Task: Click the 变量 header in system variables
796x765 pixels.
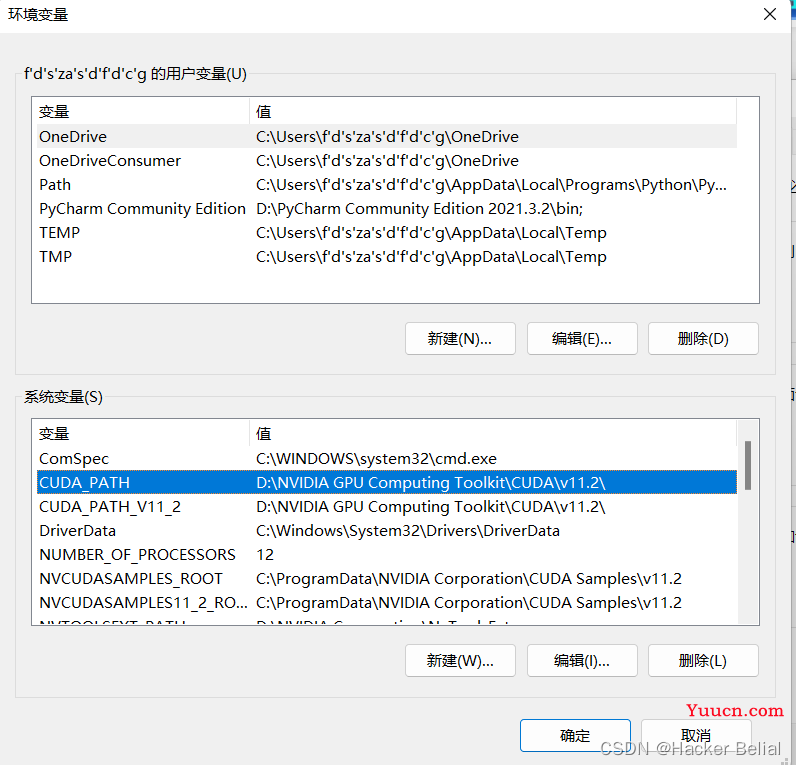Action: coord(142,434)
